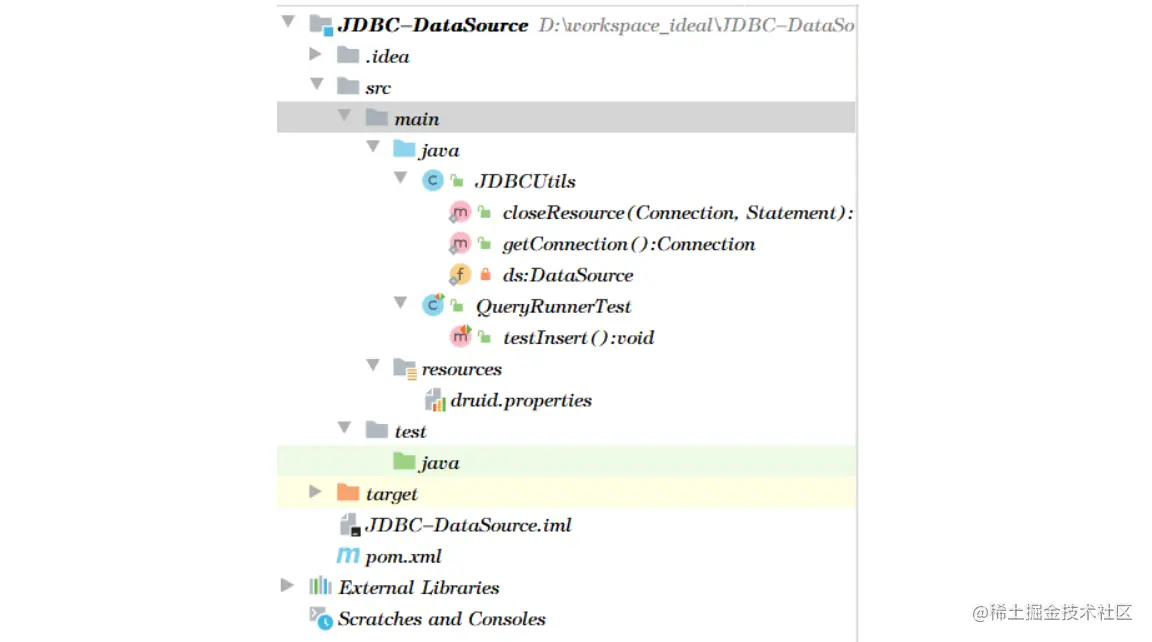Click the JDBCUtils class icon
1152x642 pixels.
pos(433,181)
